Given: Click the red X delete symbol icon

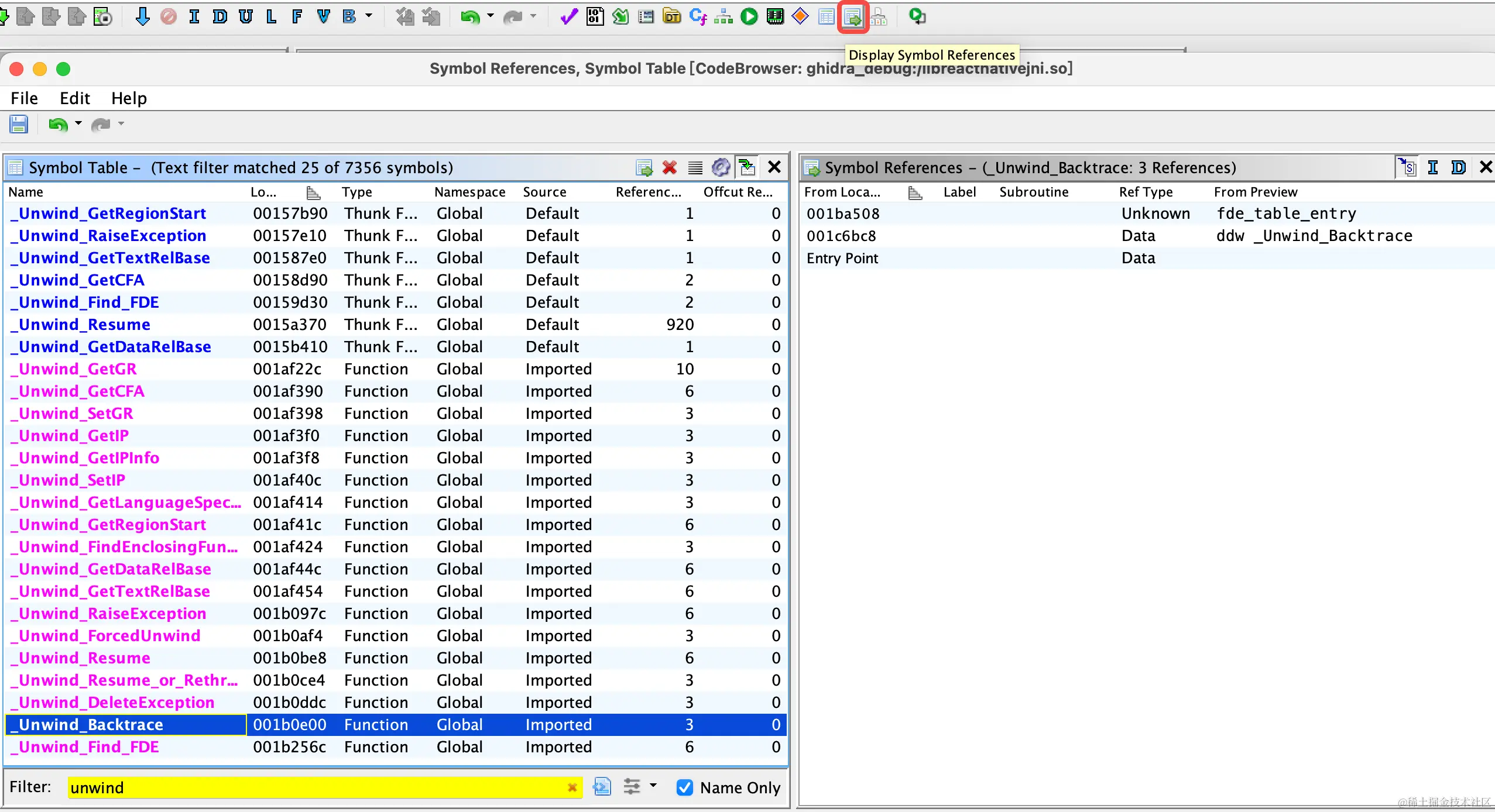Looking at the screenshot, I should tap(670, 168).
